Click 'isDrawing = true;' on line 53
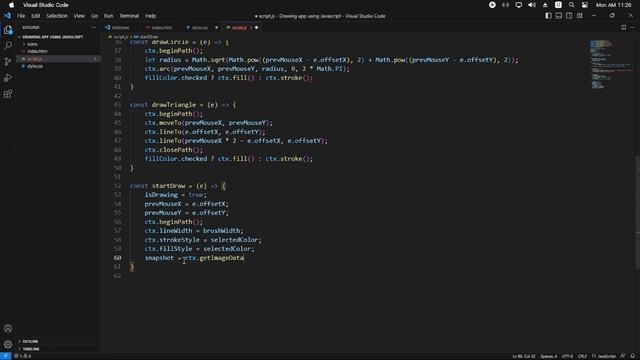Image resolution: width=640 pixels, height=360 pixels. [x=176, y=195]
